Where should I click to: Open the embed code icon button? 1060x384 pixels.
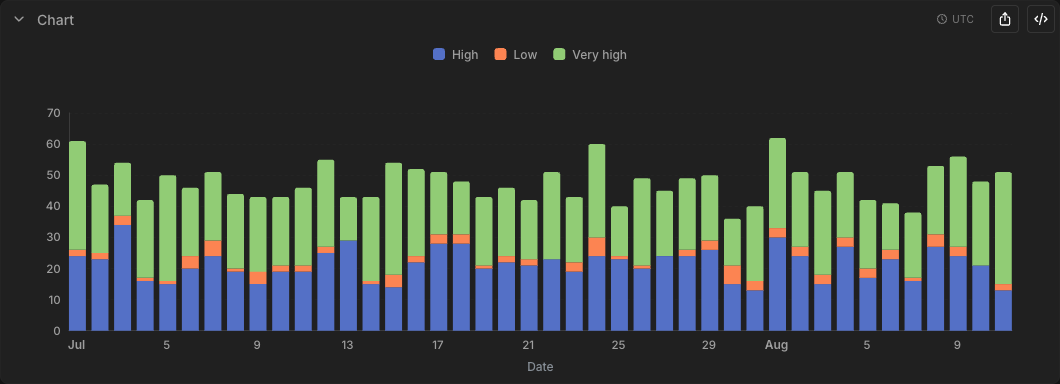(1040, 19)
